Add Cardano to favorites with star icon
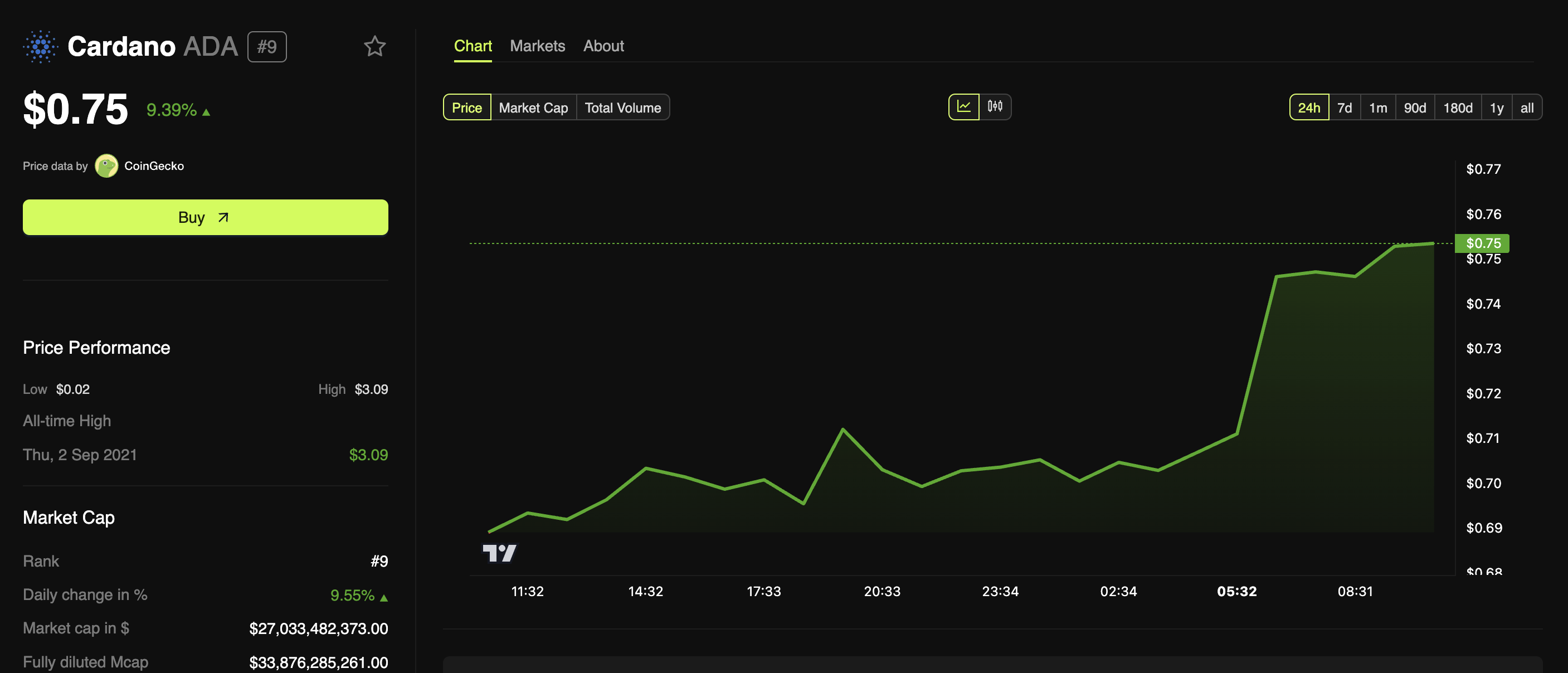Image resolution: width=1568 pixels, height=673 pixels. 374,46
